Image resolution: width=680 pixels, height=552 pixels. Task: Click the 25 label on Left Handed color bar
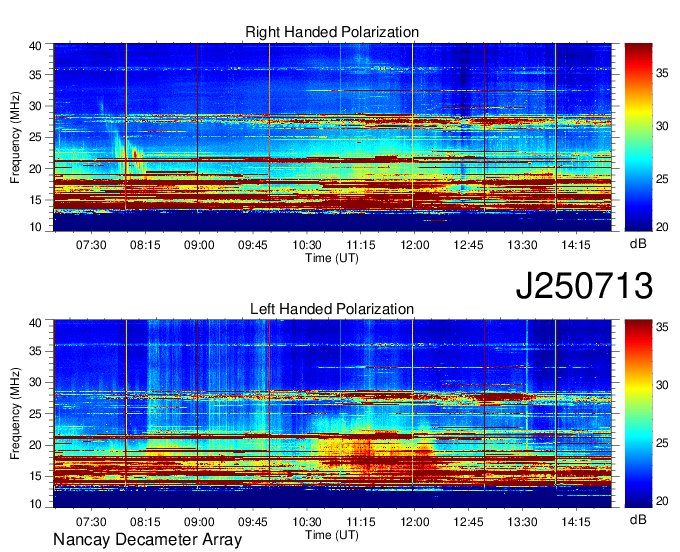(x=662, y=443)
